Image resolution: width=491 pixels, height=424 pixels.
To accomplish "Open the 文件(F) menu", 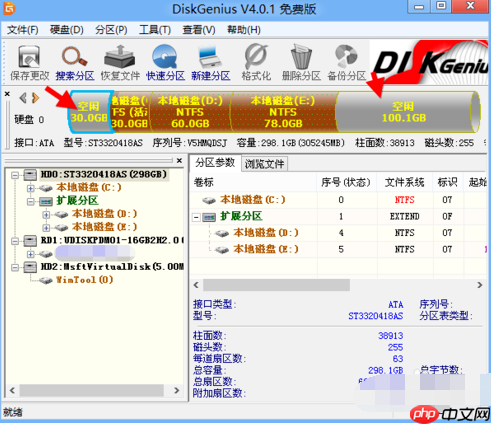I will [22, 30].
